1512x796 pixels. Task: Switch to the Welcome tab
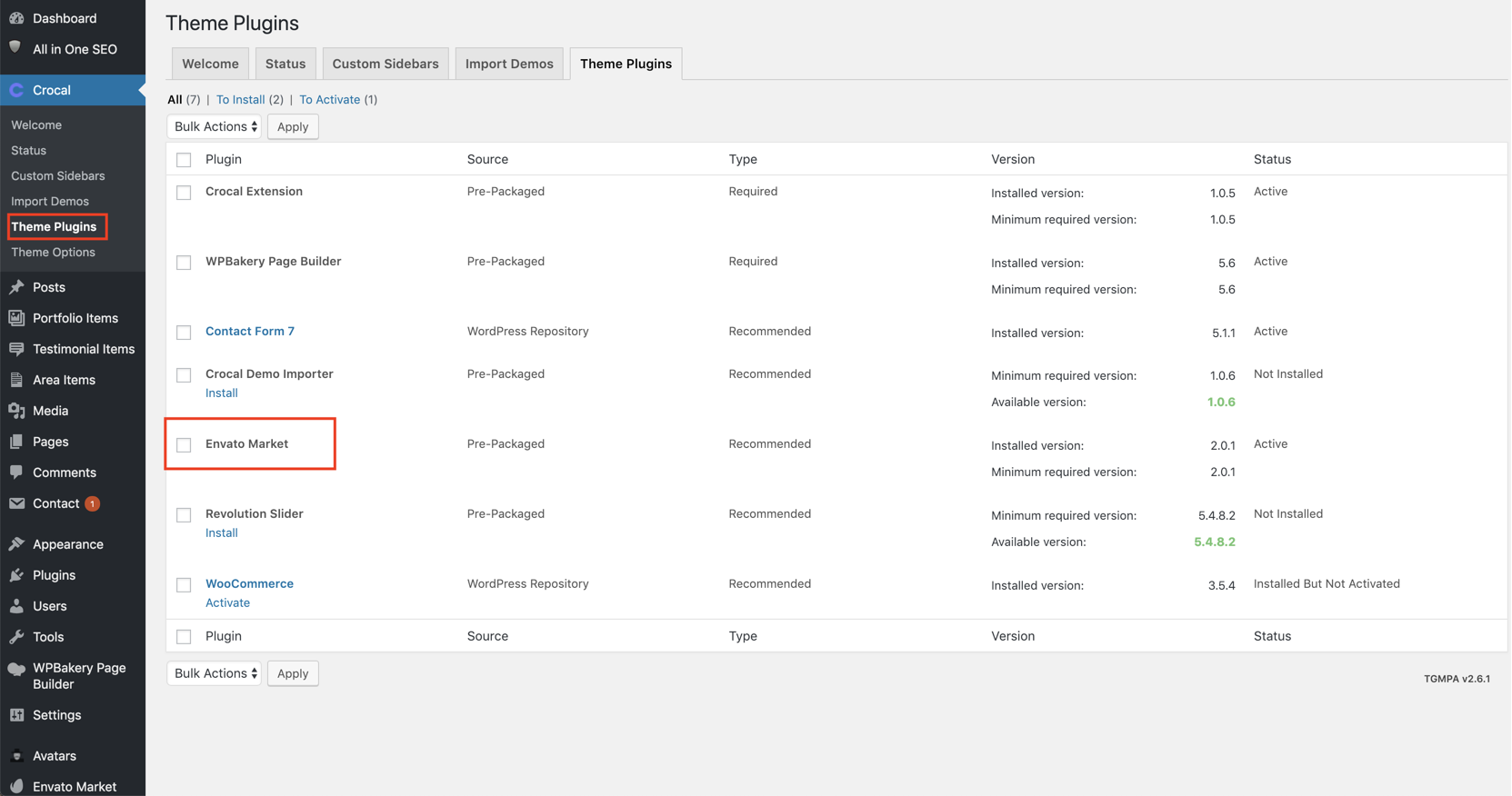[x=210, y=64]
